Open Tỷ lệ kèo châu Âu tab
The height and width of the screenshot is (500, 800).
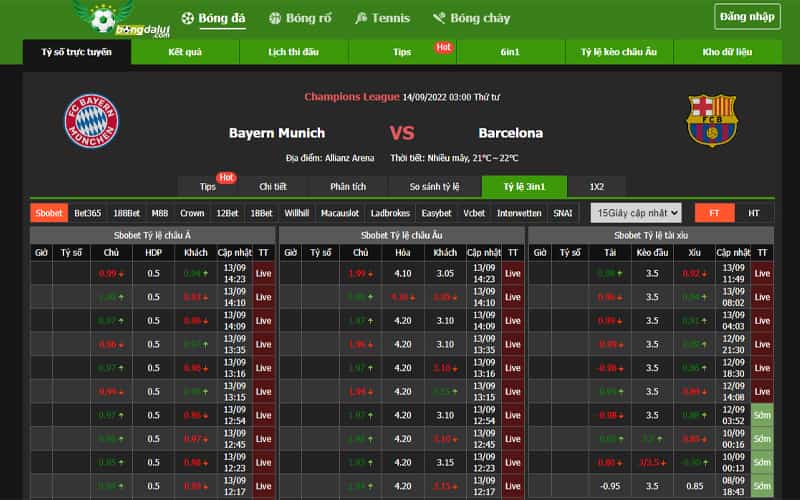click(x=619, y=52)
